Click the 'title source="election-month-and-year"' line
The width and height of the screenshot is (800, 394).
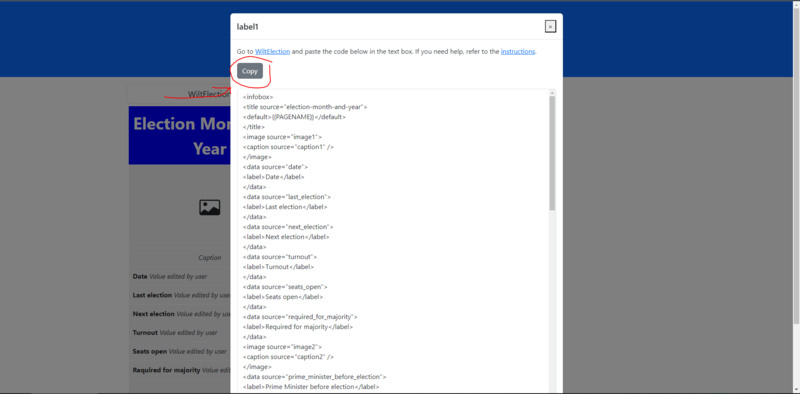(x=305, y=107)
